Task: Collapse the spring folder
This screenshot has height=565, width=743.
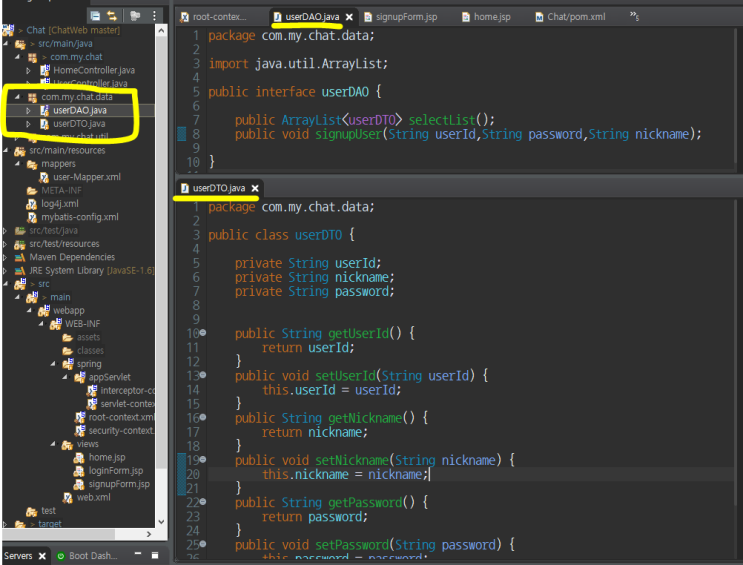Action: click(53, 364)
